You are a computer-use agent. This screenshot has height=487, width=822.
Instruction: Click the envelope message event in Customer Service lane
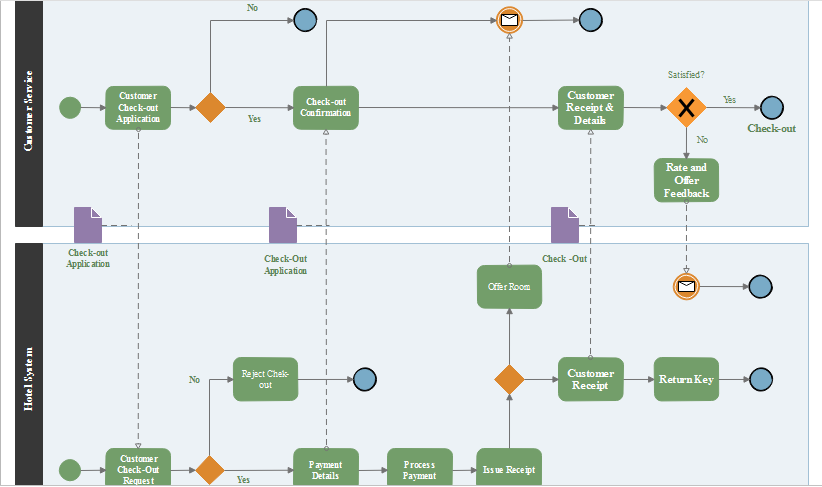pos(510,20)
